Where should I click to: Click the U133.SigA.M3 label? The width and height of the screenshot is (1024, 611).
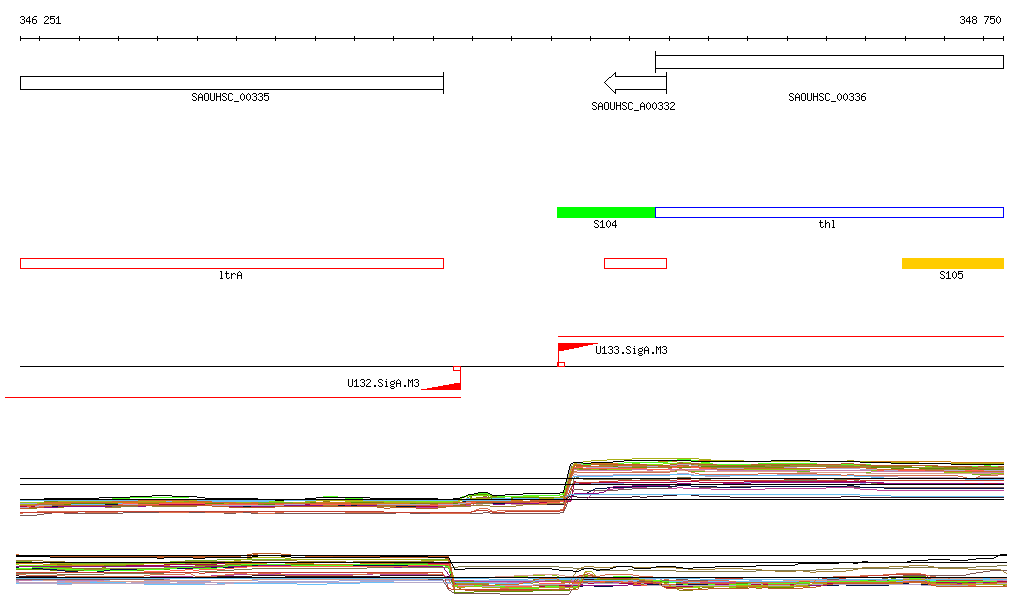[632, 351]
